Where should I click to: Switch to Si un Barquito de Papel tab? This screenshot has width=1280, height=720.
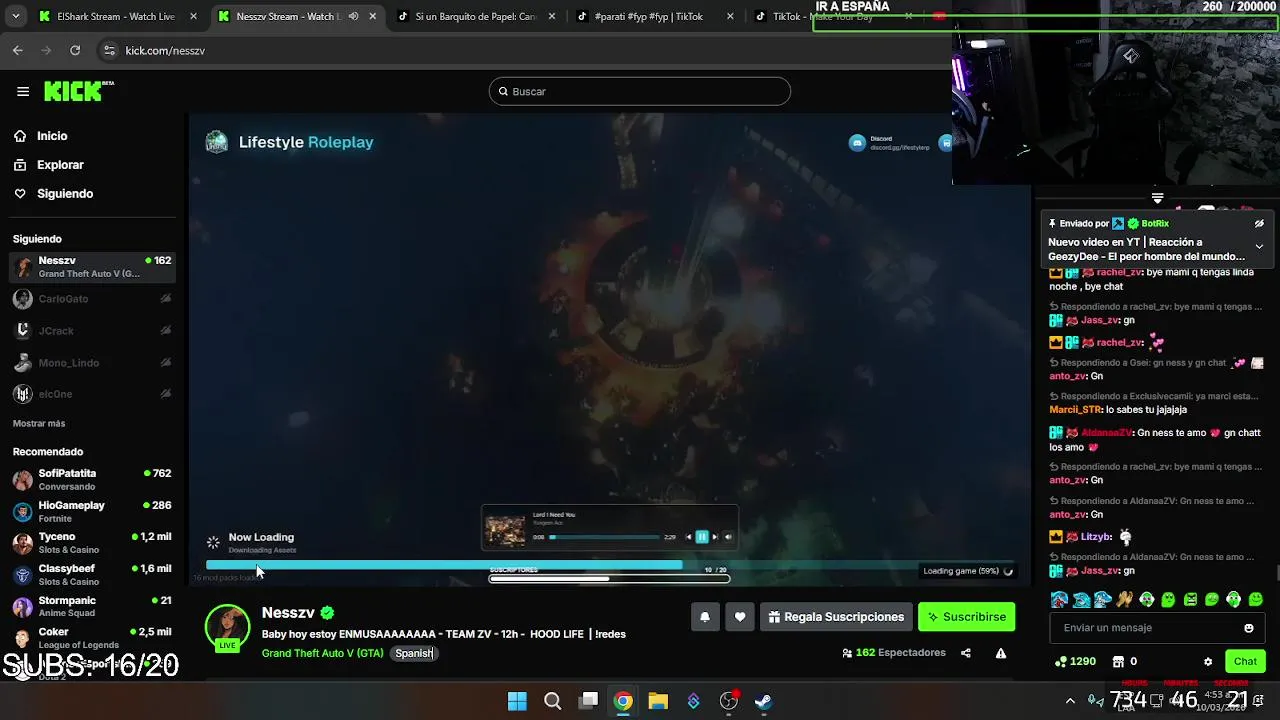476,17
